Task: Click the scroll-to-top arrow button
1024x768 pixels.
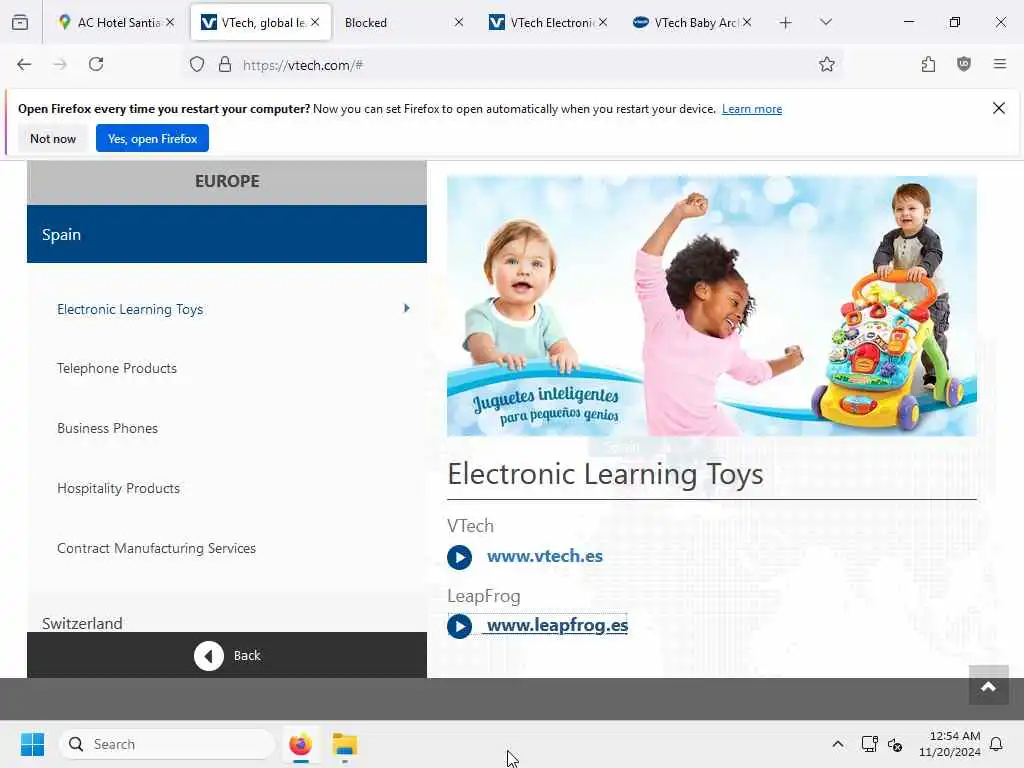Action: [x=989, y=685]
